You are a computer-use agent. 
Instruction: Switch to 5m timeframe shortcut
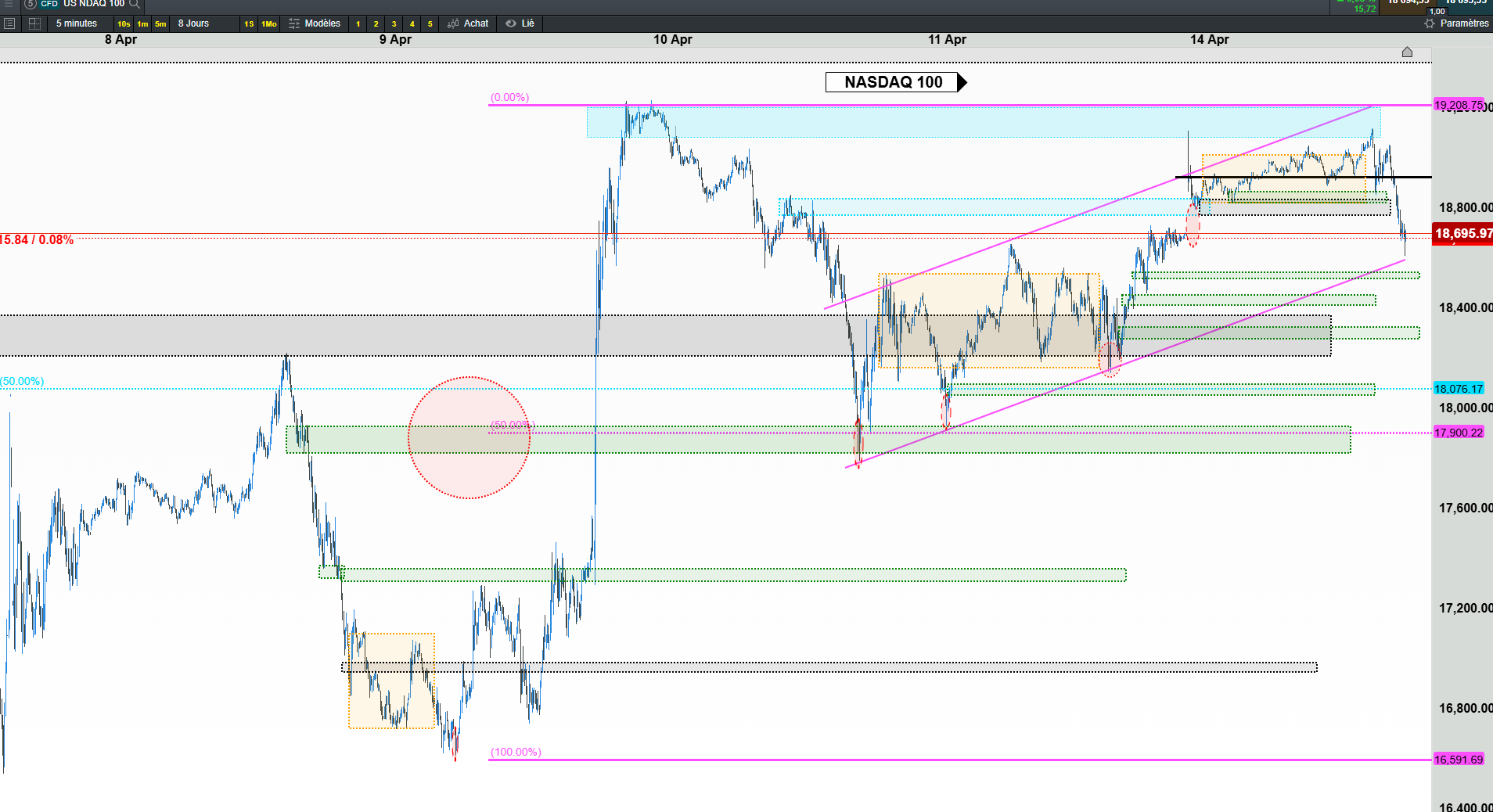[x=160, y=23]
